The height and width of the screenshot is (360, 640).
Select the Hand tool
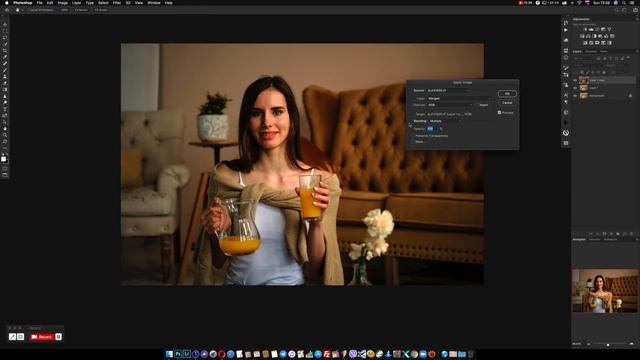point(5,128)
